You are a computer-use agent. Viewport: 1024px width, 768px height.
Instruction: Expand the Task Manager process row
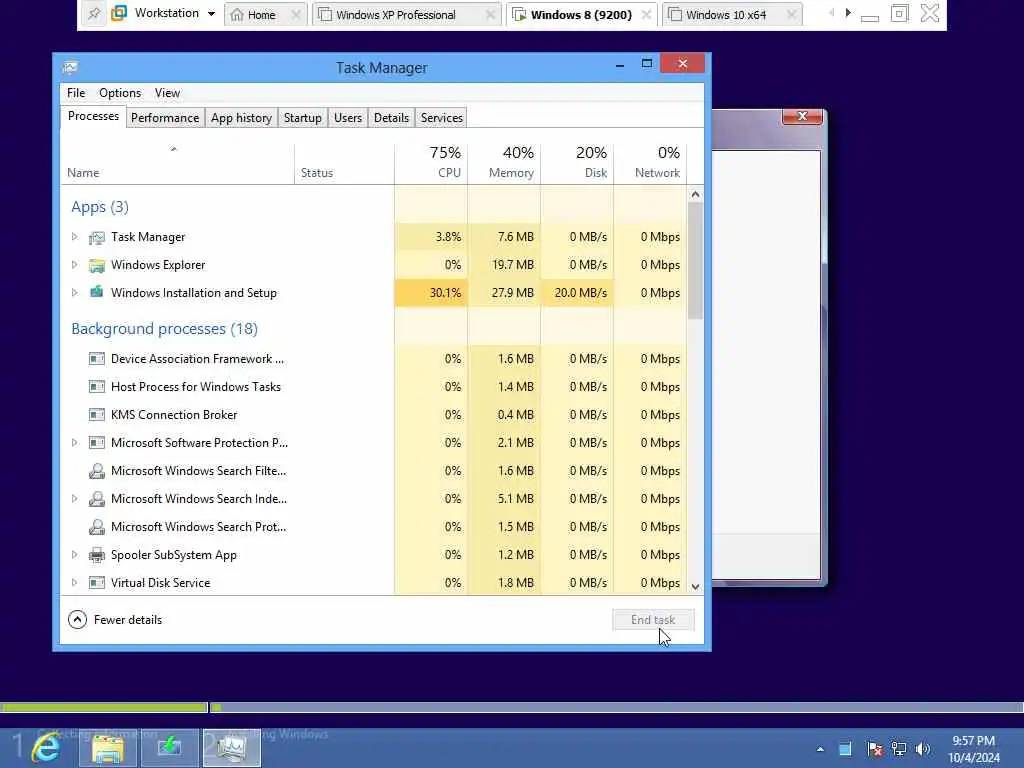pyautogui.click(x=74, y=237)
